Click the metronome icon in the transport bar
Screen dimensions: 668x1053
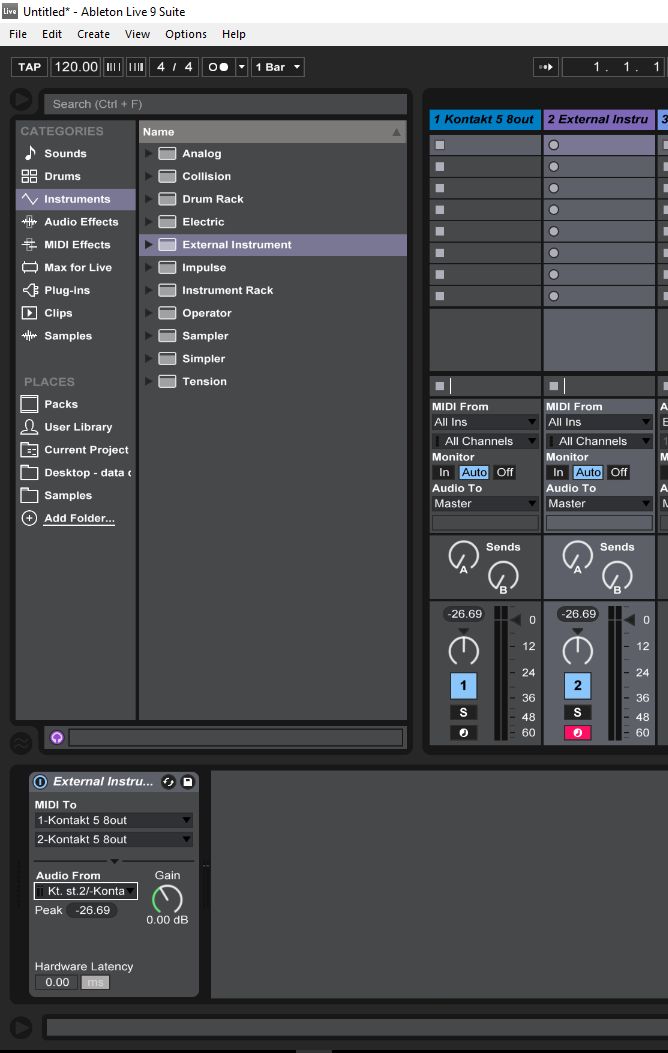(x=218, y=67)
